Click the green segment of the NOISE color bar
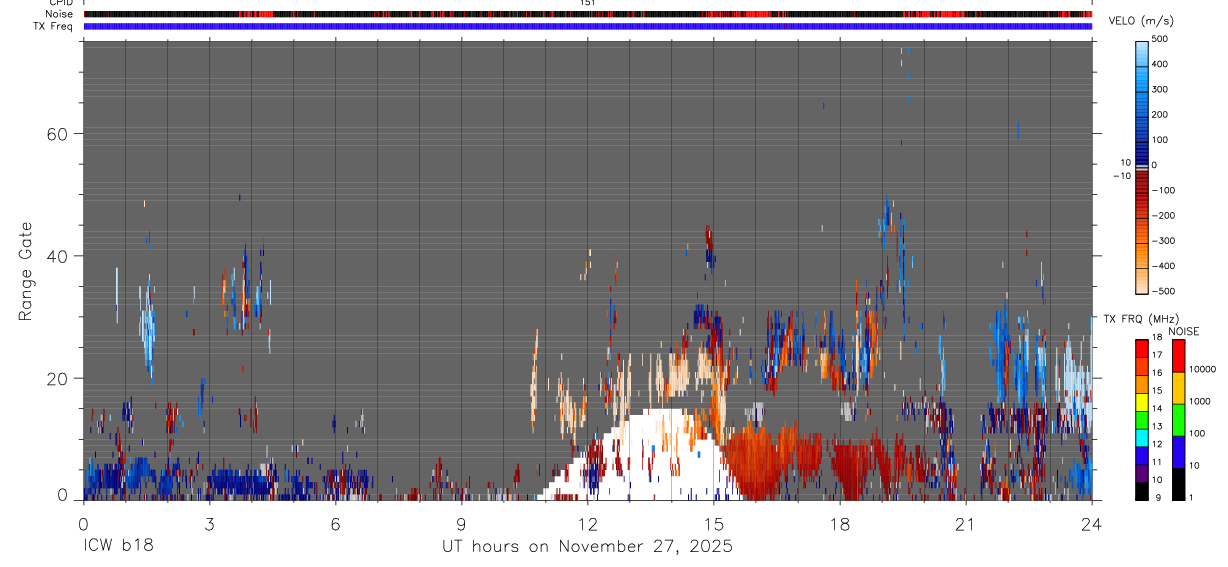1228x567 pixels. click(1177, 420)
